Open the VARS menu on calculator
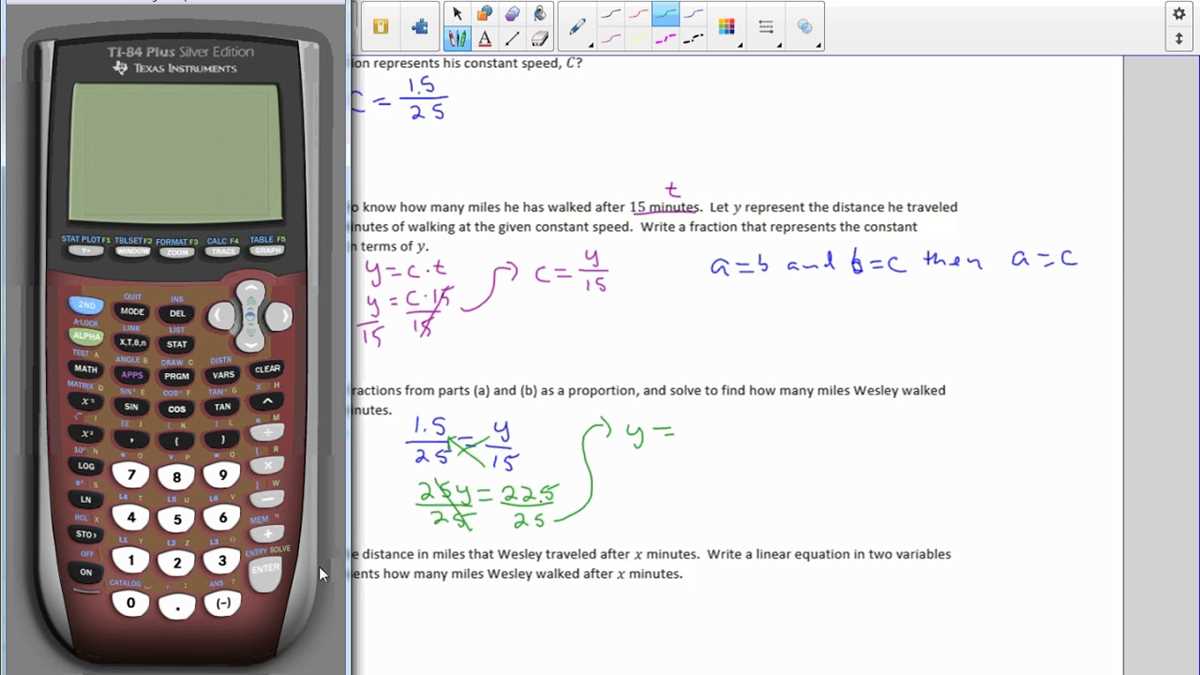The height and width of the screenshot is (675, 1200). coord(223,375)
